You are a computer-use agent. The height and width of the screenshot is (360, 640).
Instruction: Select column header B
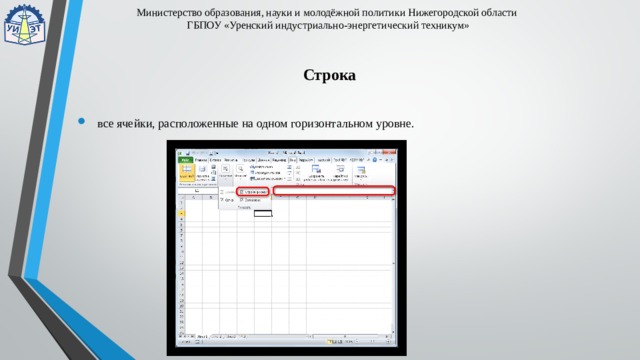pyautogui.click(x=211, y=198)
